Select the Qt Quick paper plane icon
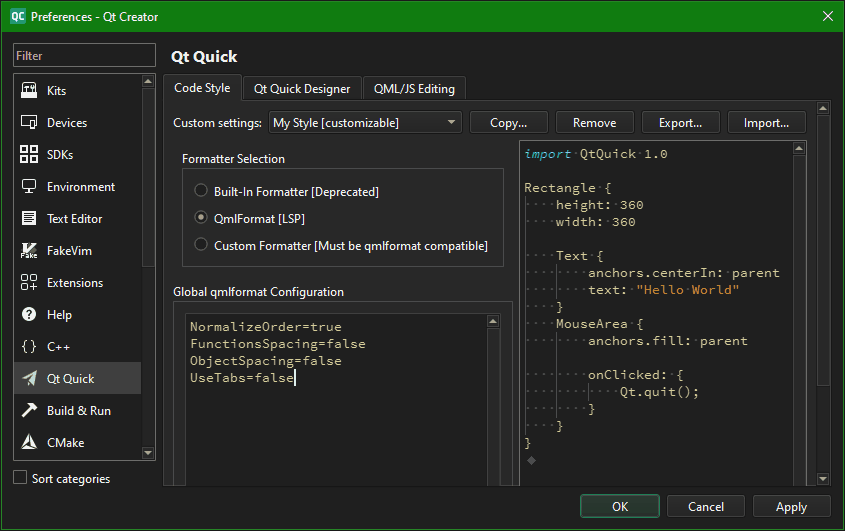This screenshot has height=531, width=845. (29, 378)
